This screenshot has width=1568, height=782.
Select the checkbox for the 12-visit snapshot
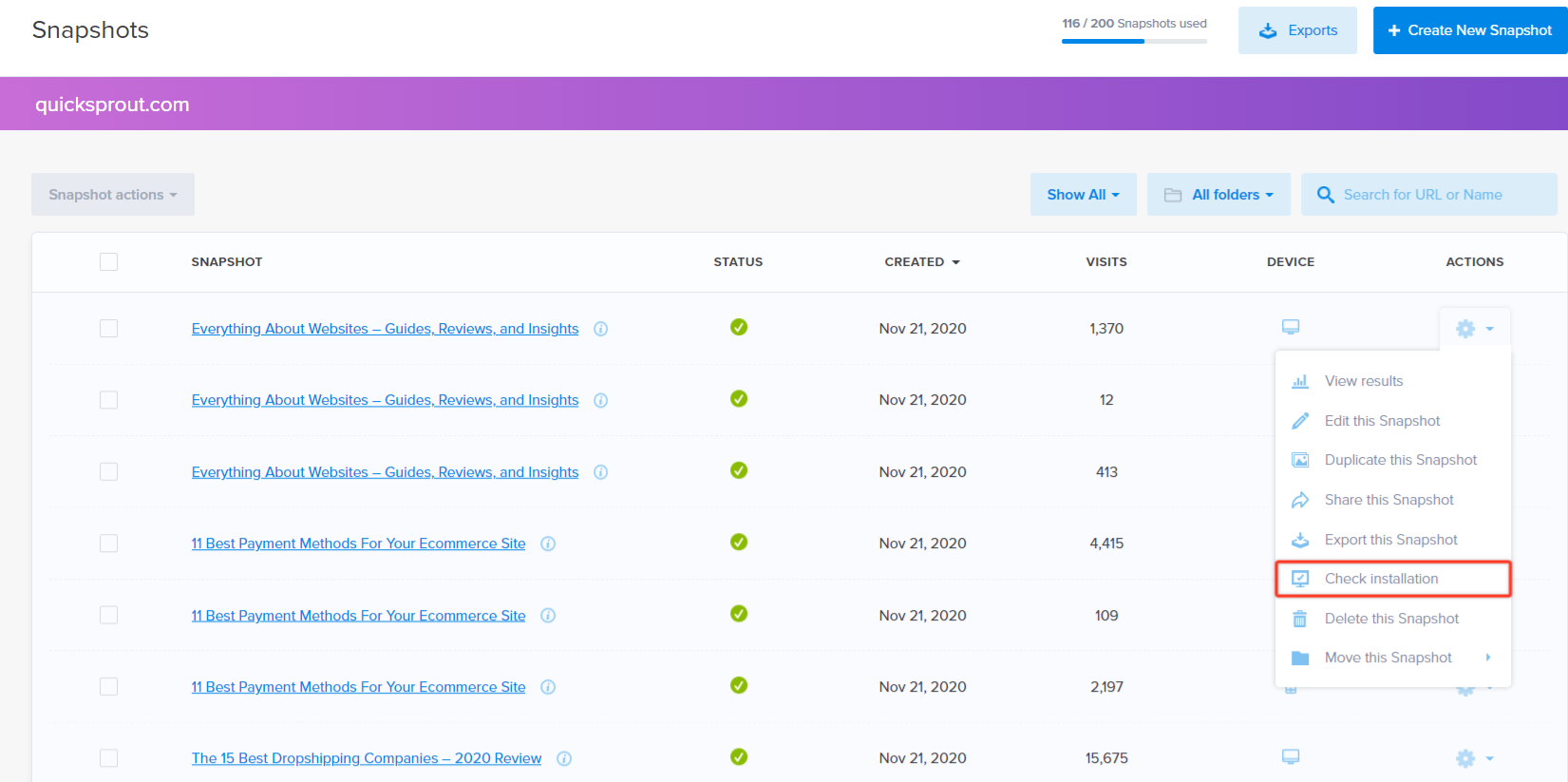click(109, 400)
